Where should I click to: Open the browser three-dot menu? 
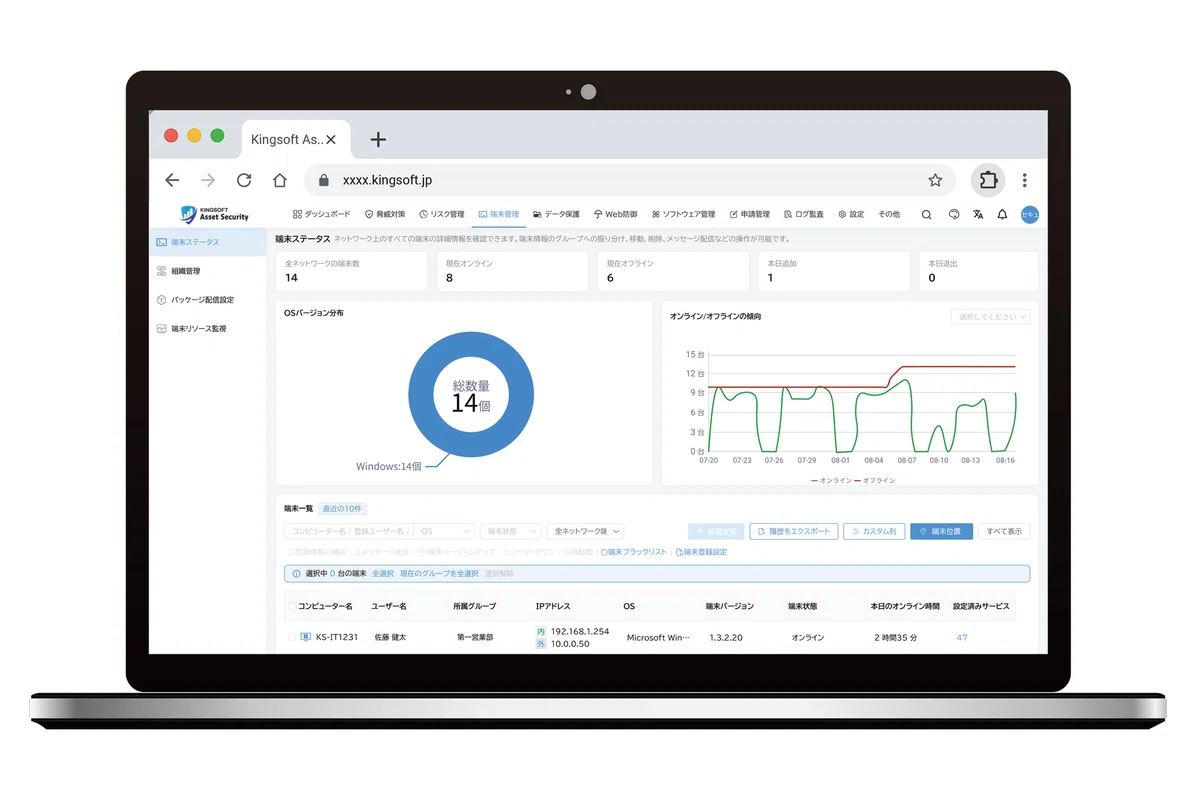point(1025,180)
